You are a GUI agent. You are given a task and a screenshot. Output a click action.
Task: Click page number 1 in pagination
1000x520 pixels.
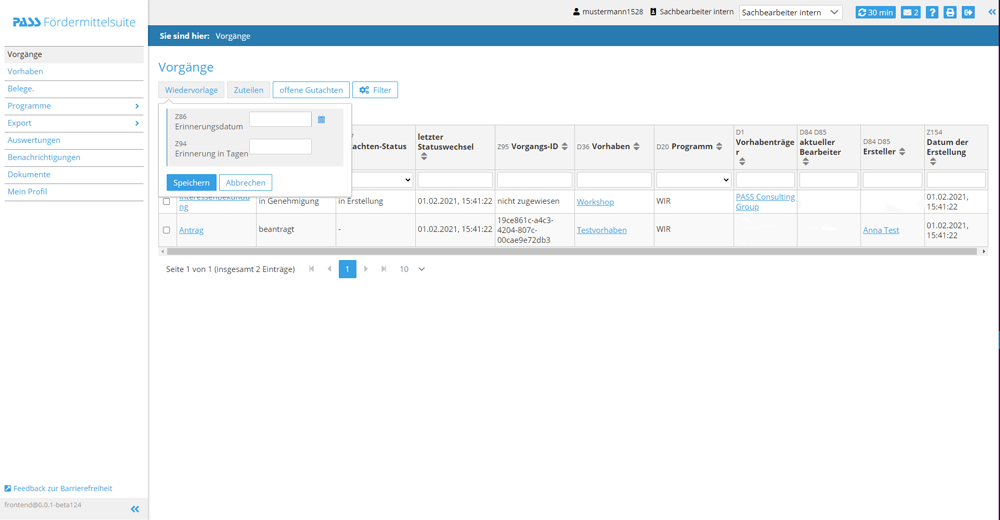pos(348,269)
